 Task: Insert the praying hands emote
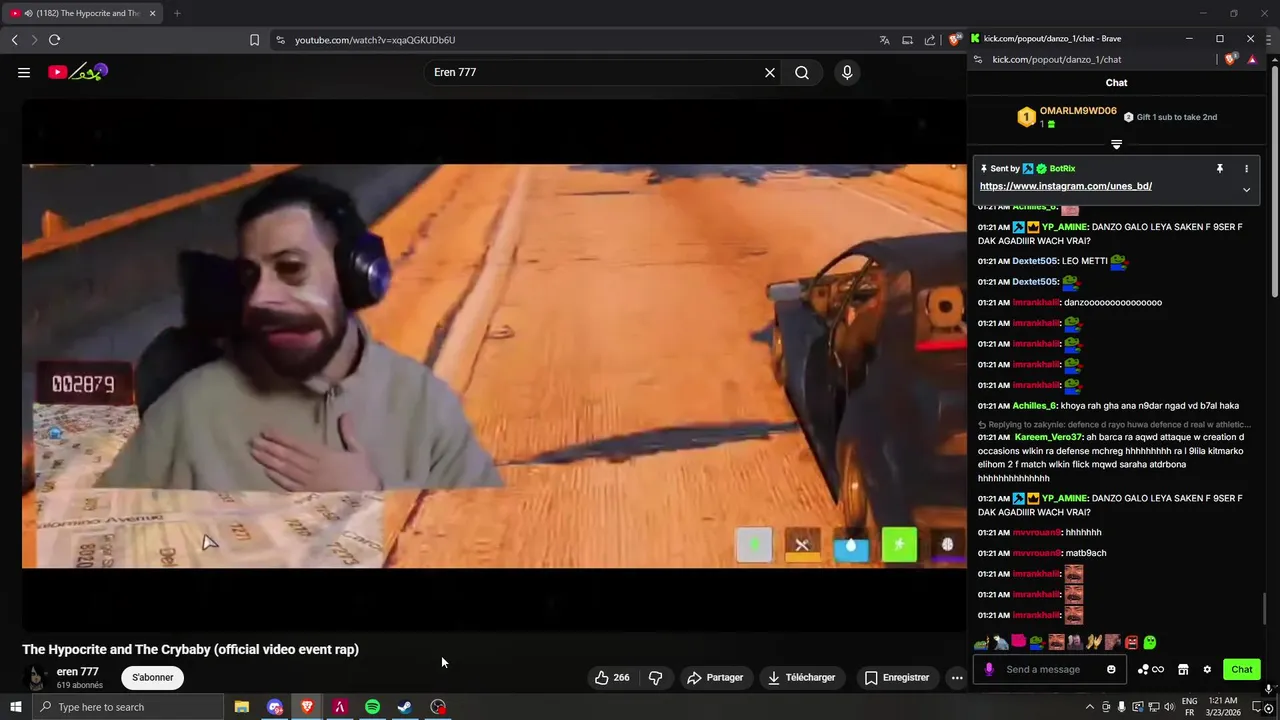tap(1093, 642)
